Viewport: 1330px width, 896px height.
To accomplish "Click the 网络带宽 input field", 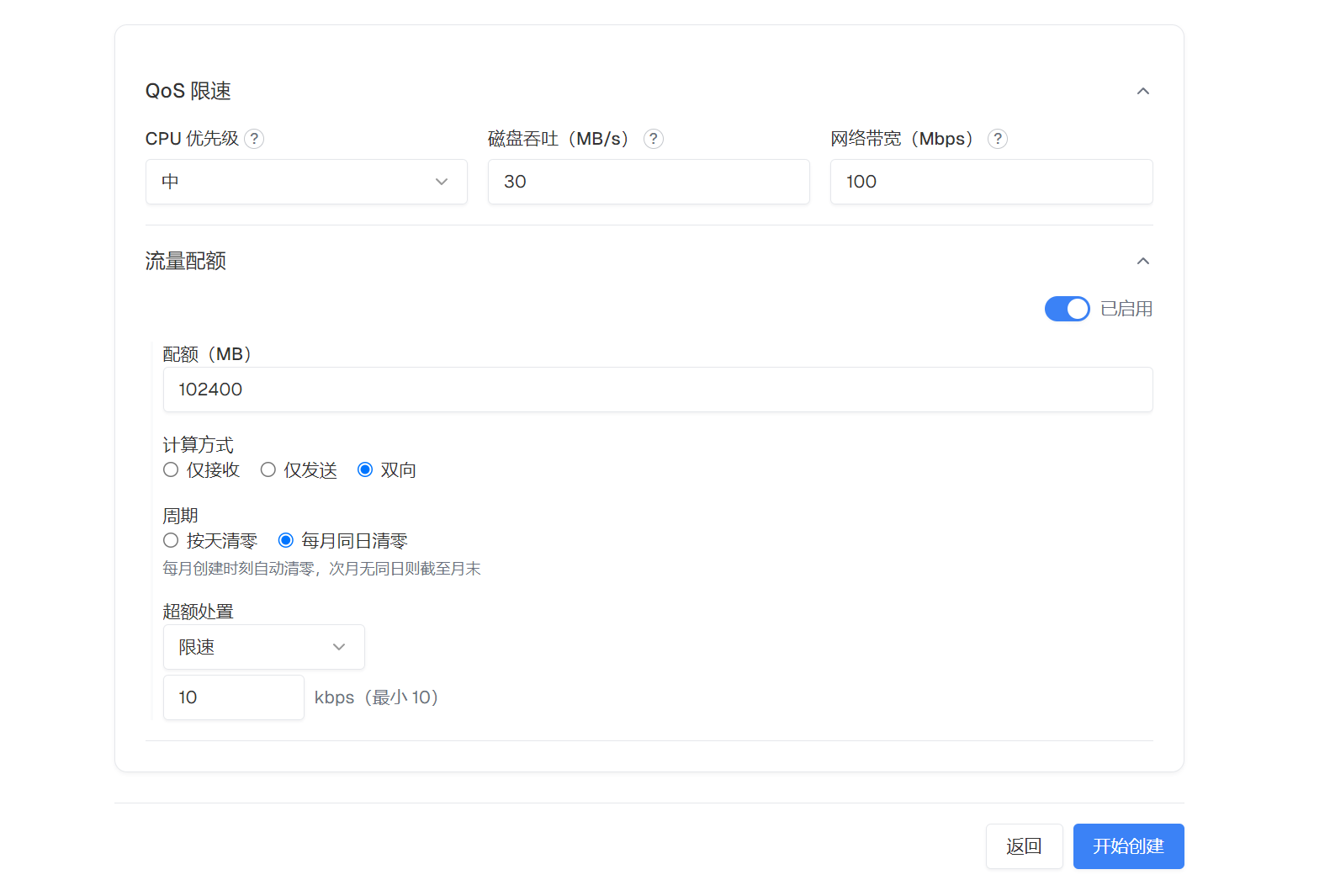I will click(x=992, y=182).
